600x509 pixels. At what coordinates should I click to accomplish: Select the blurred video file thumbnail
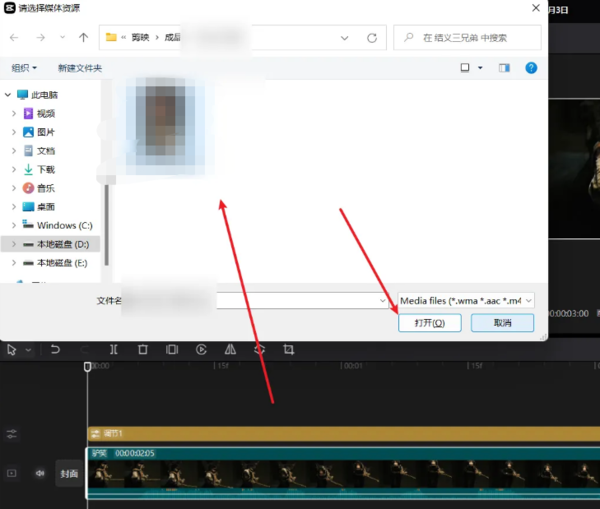[165, 126]
